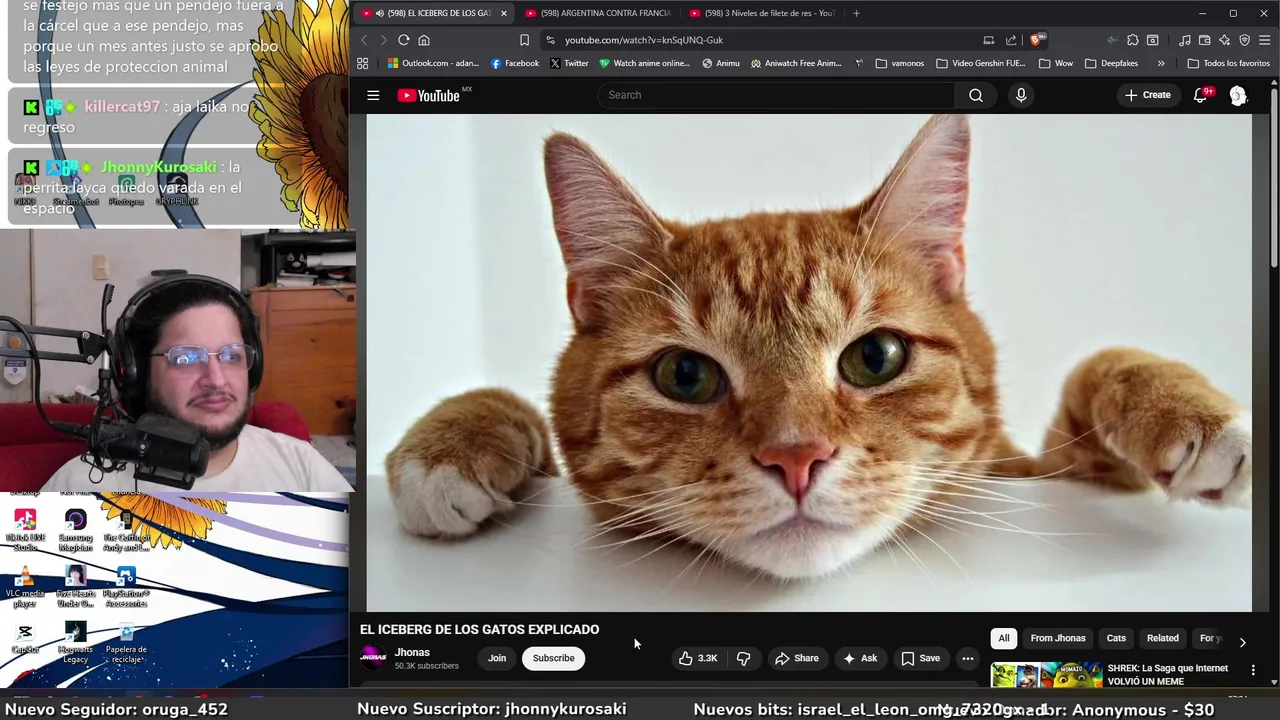
Task: Click the search magnifier button
Action: (x=976, y=95)
